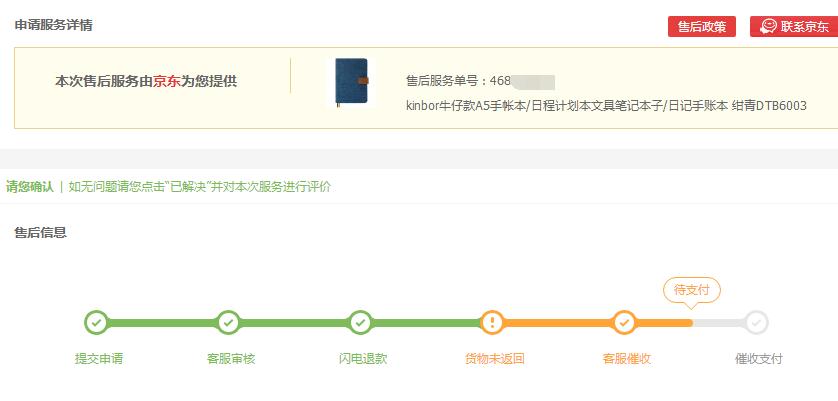Click the orange exclamation icon above 货物未返回
838x401 pixels.
(x=492, y=323)
